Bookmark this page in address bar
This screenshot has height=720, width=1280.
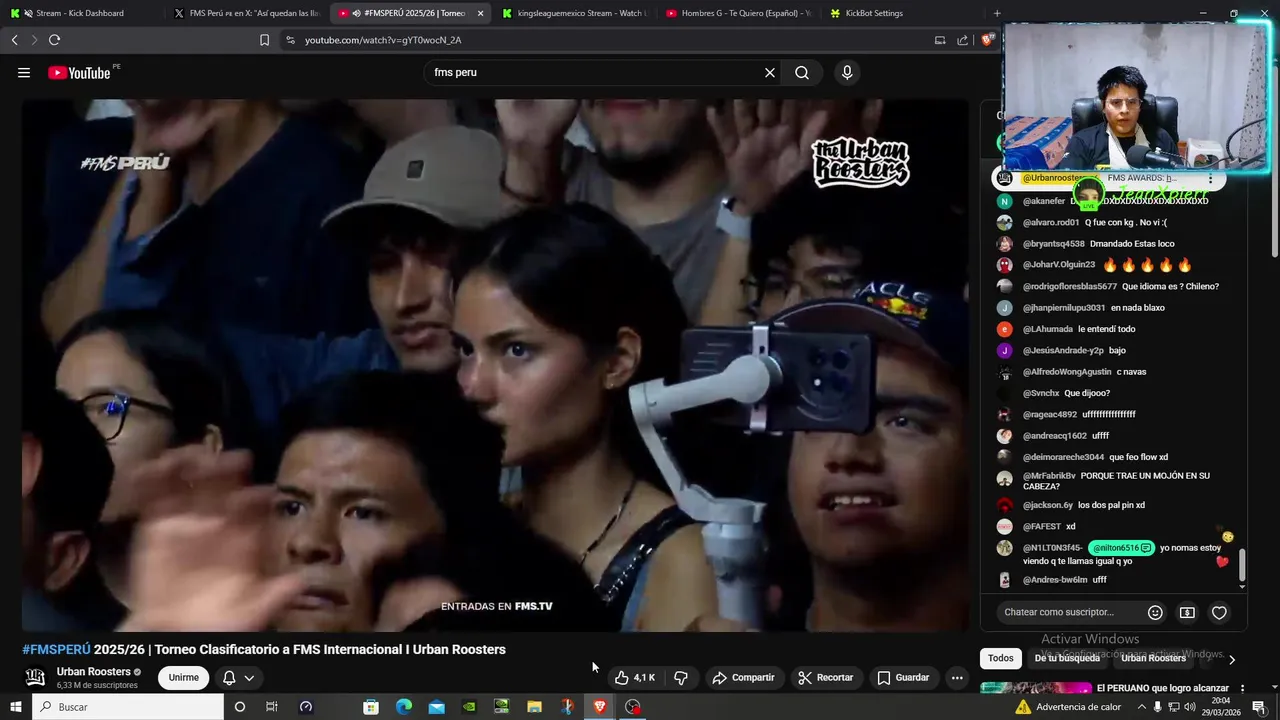[x=264, y=40]
